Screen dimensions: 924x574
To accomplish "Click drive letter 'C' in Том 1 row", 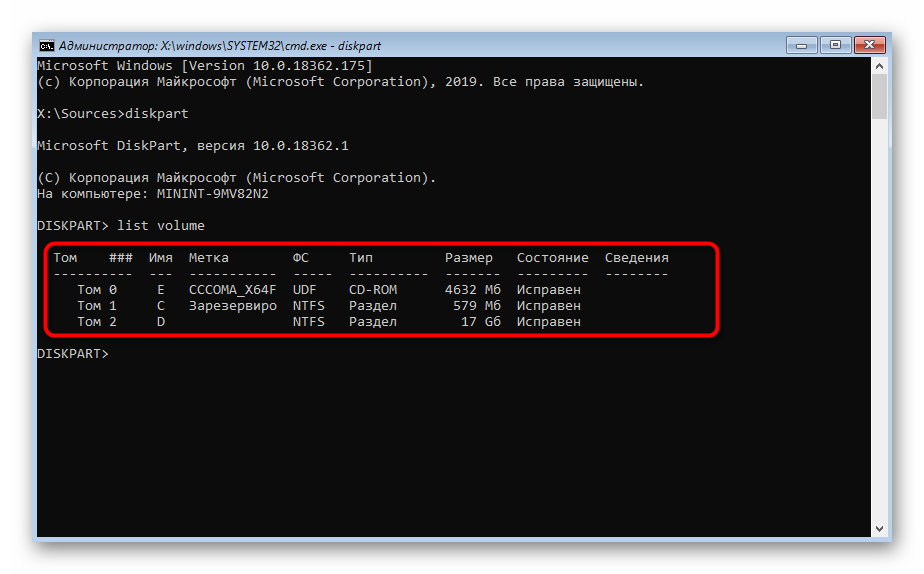I will (161, 305).
